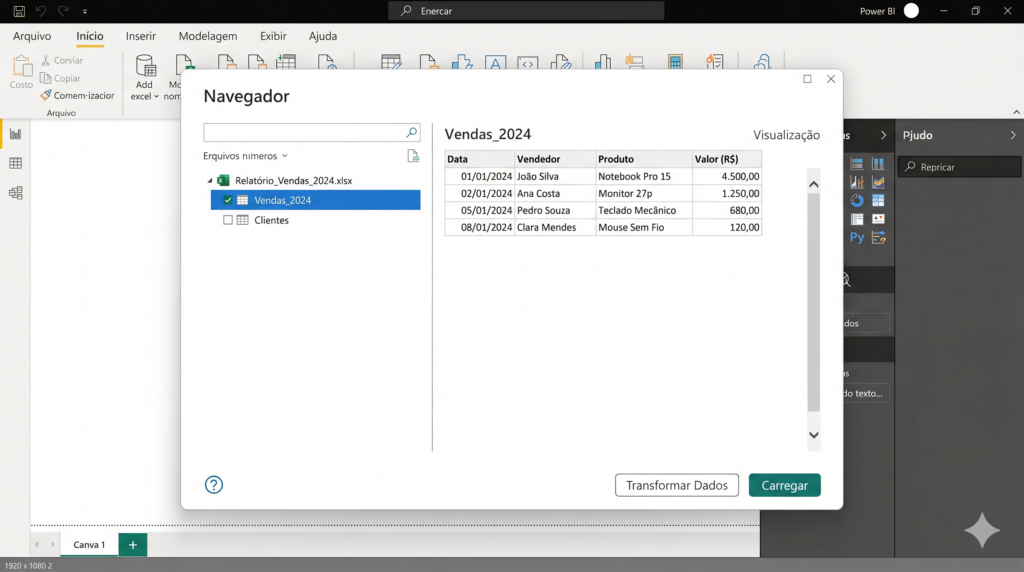Open the Modelagem ribbon tab
This screenshot has width=1024, height=572.
point(208,36)
